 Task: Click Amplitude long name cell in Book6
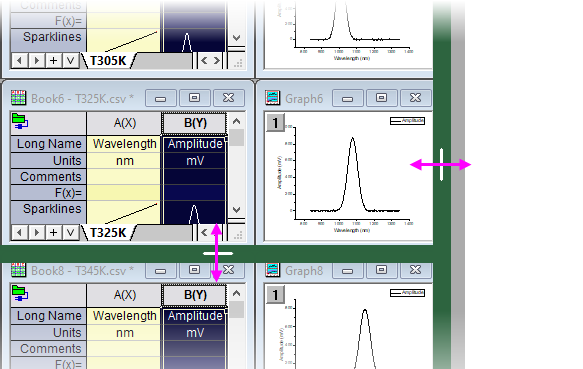[194, 144]
